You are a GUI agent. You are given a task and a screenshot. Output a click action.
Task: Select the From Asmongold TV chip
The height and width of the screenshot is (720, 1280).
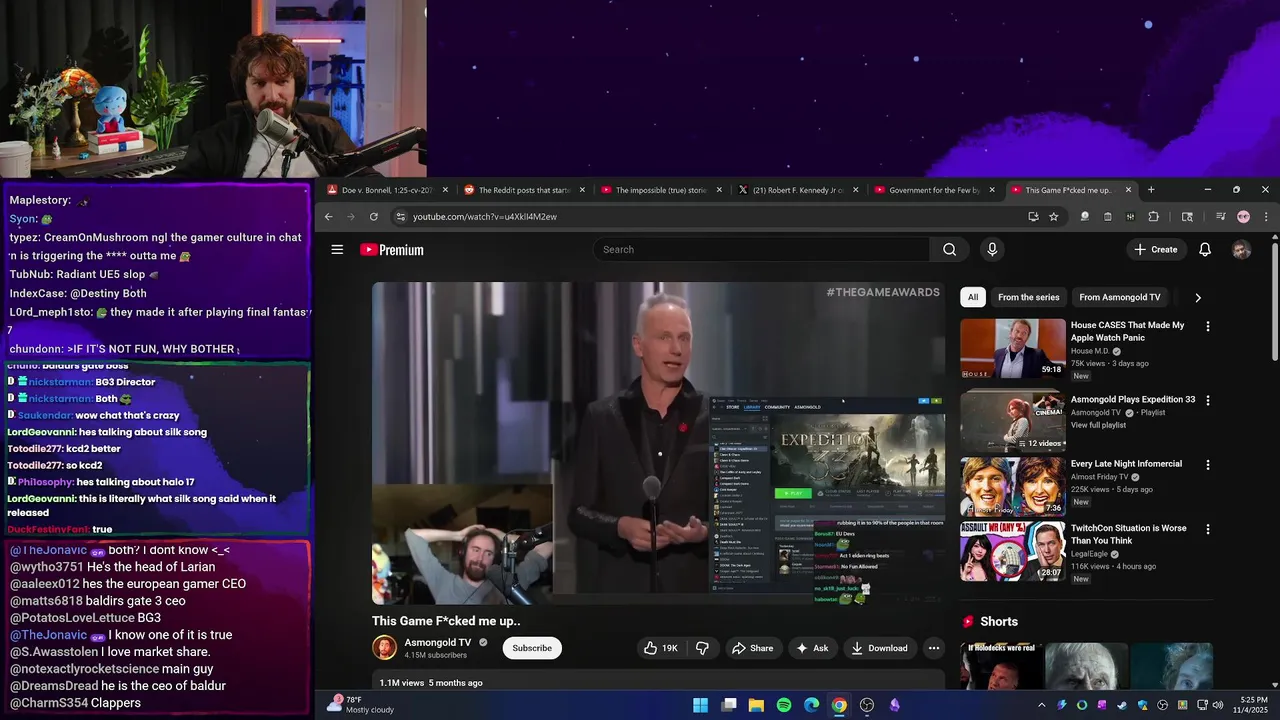pyautogui.click(x=1120, y=297)
